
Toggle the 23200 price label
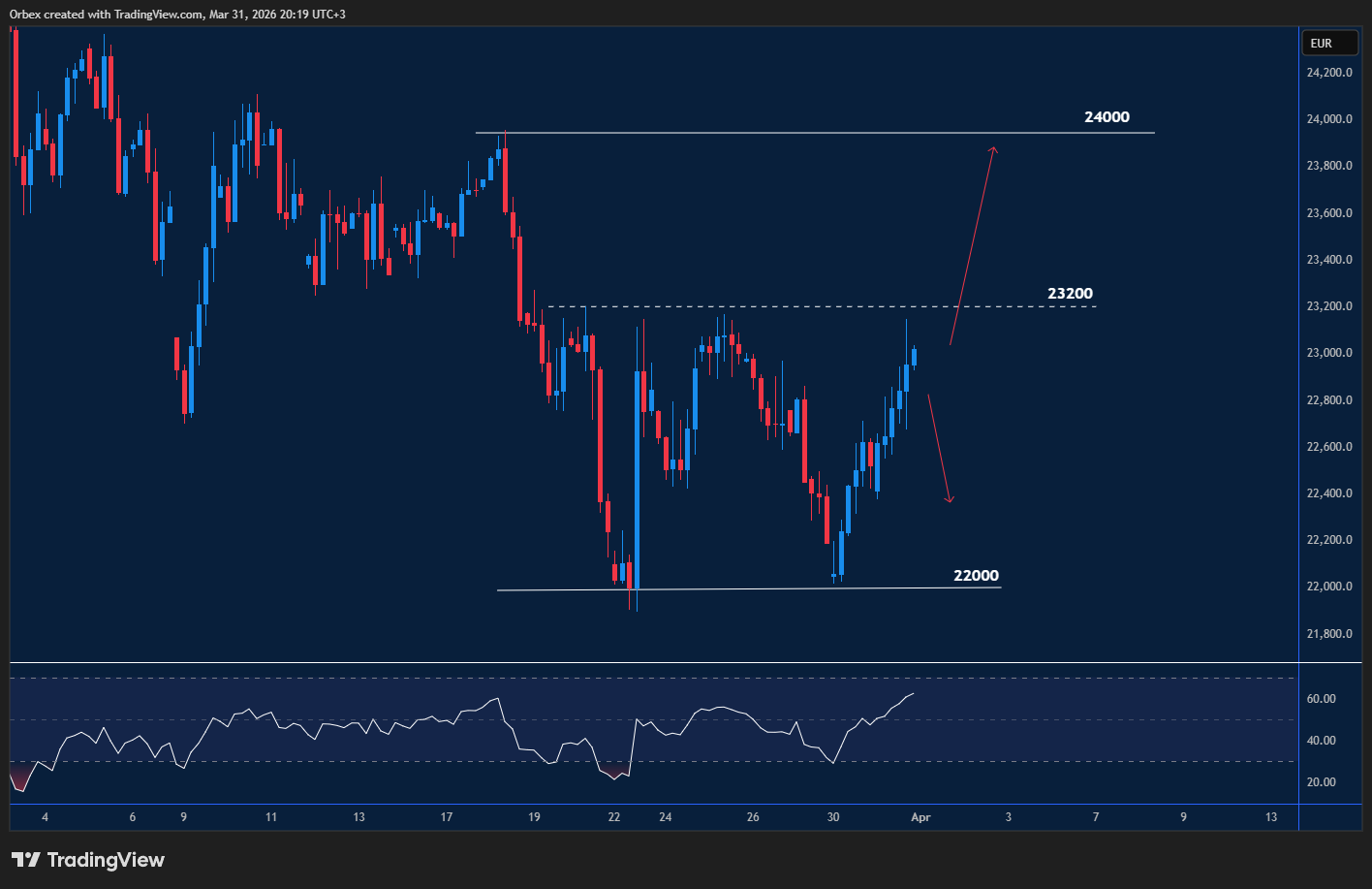1070,293
